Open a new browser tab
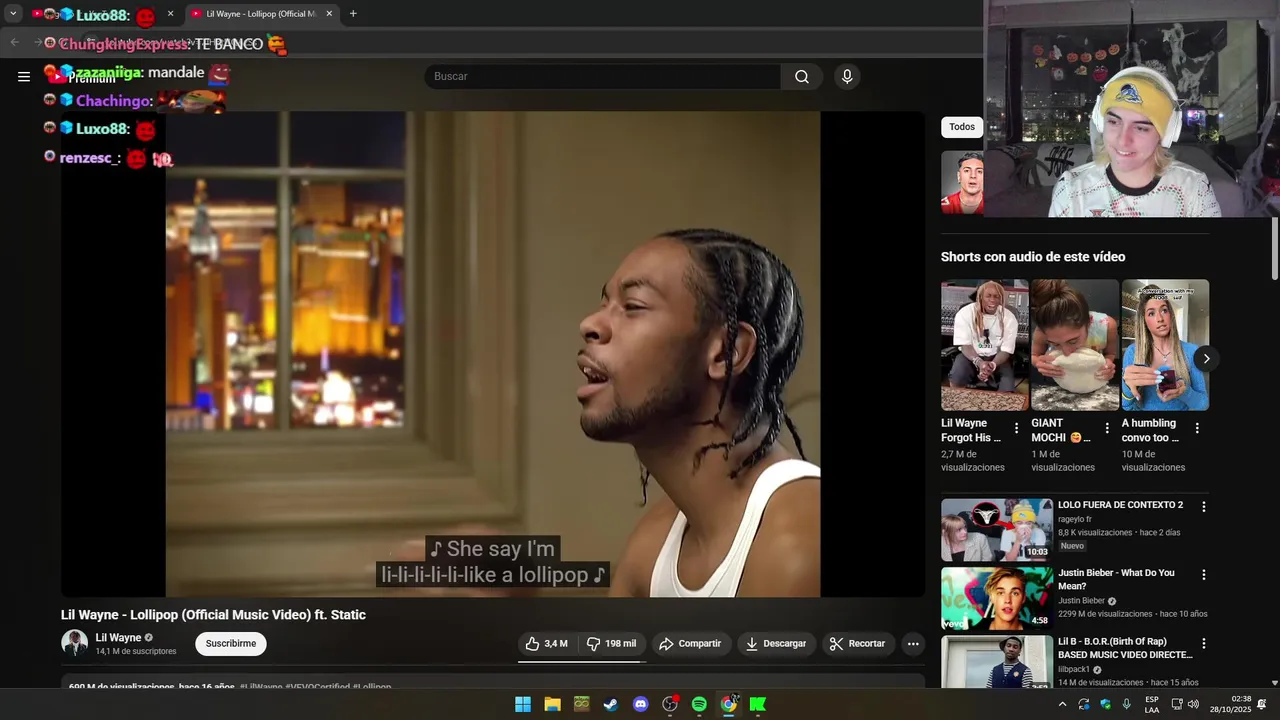Screen dimensions: 1280x720 353,14
